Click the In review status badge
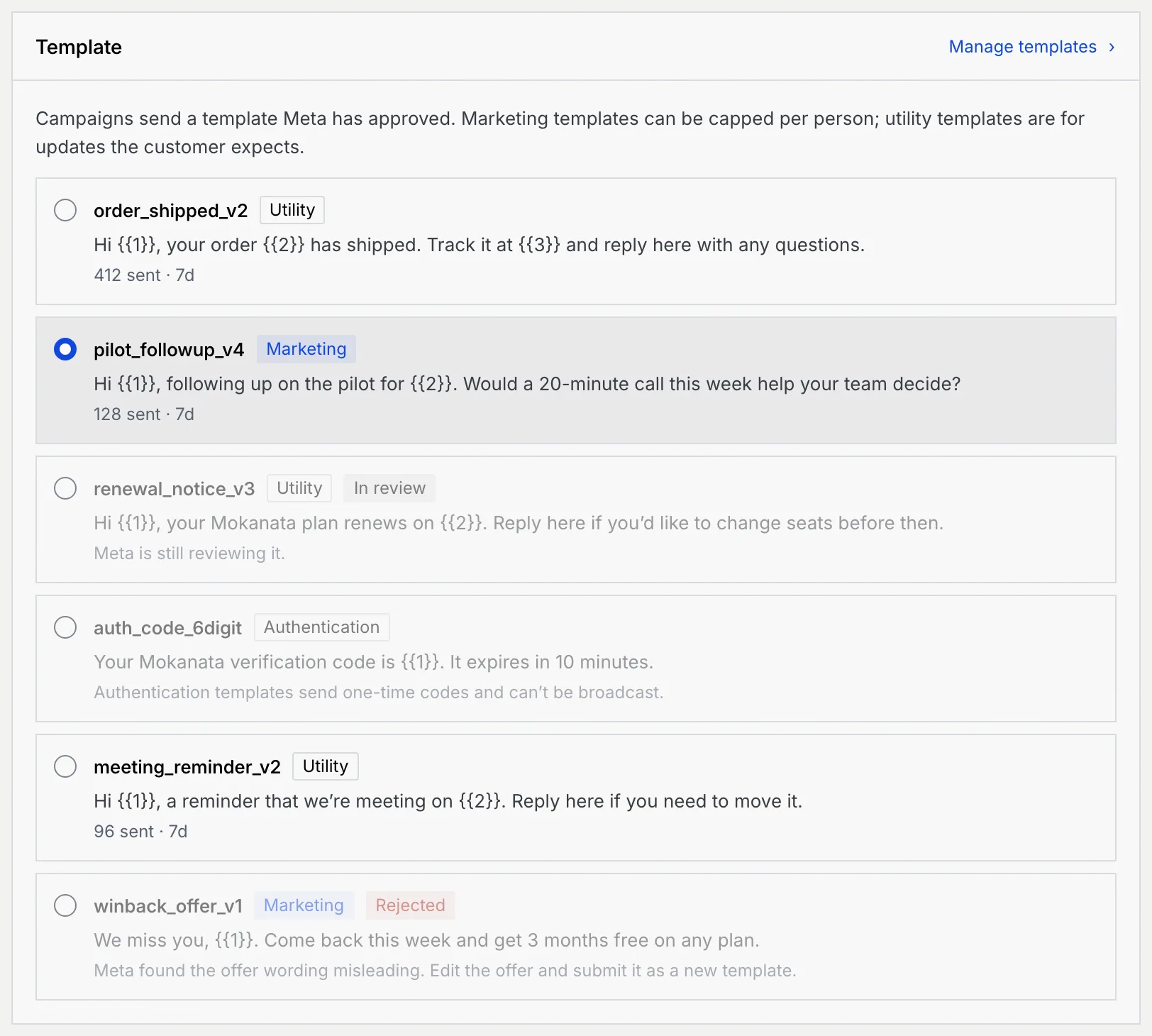The image size is (1152, 1036). pyautogui.click(x=389, y=488)
